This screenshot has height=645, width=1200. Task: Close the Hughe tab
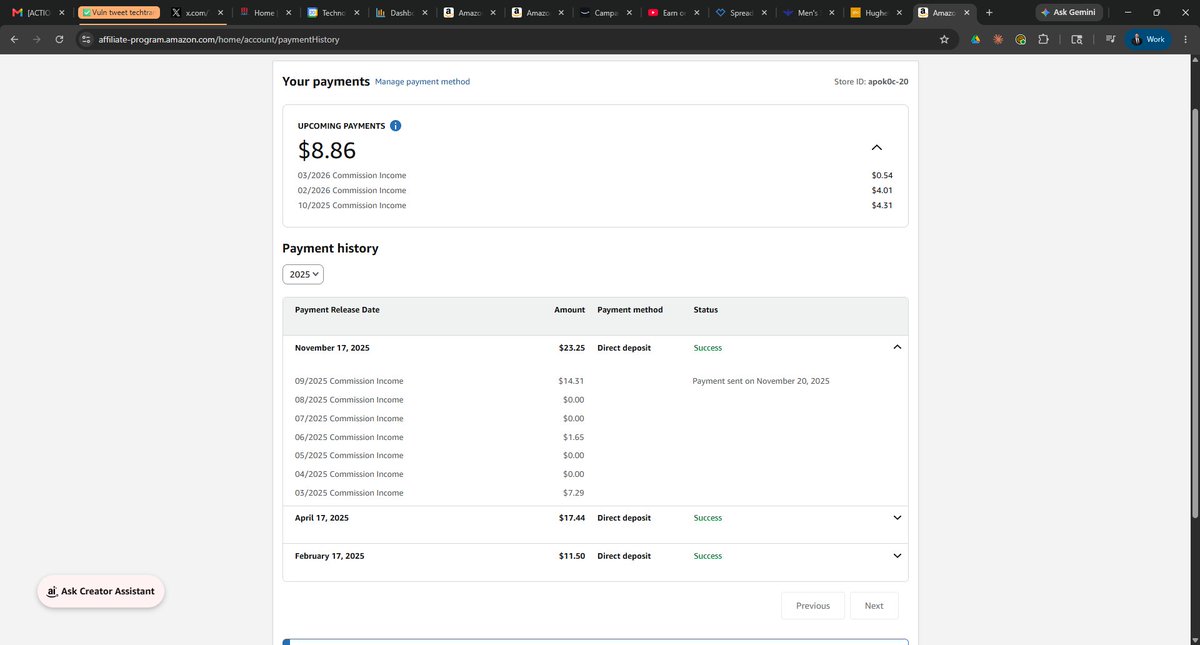point(899,13)
